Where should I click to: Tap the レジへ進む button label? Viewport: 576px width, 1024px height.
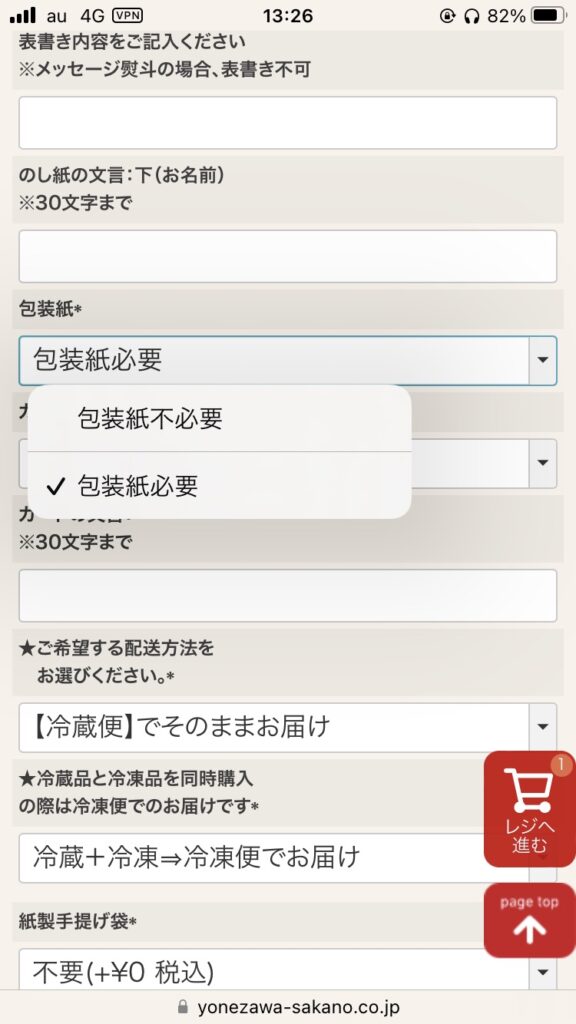pos(529,836)
